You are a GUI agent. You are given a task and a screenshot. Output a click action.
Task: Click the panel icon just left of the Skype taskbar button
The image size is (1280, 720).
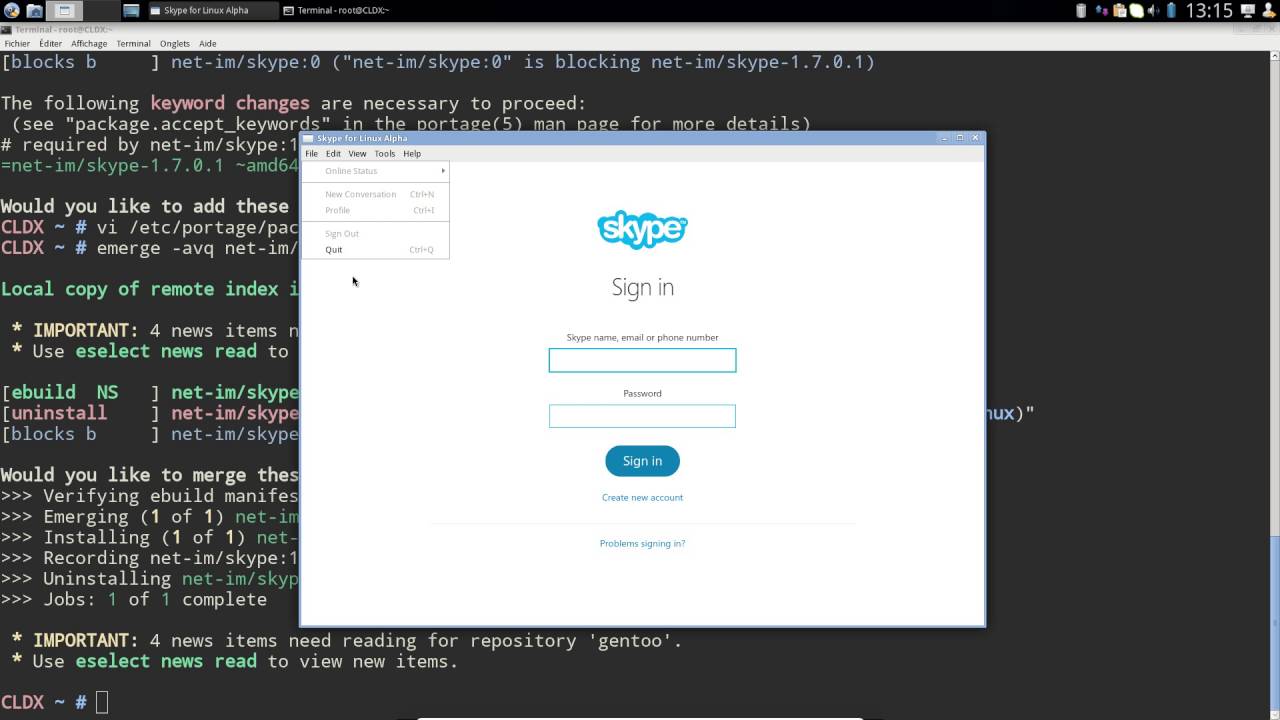pos(131,11)
